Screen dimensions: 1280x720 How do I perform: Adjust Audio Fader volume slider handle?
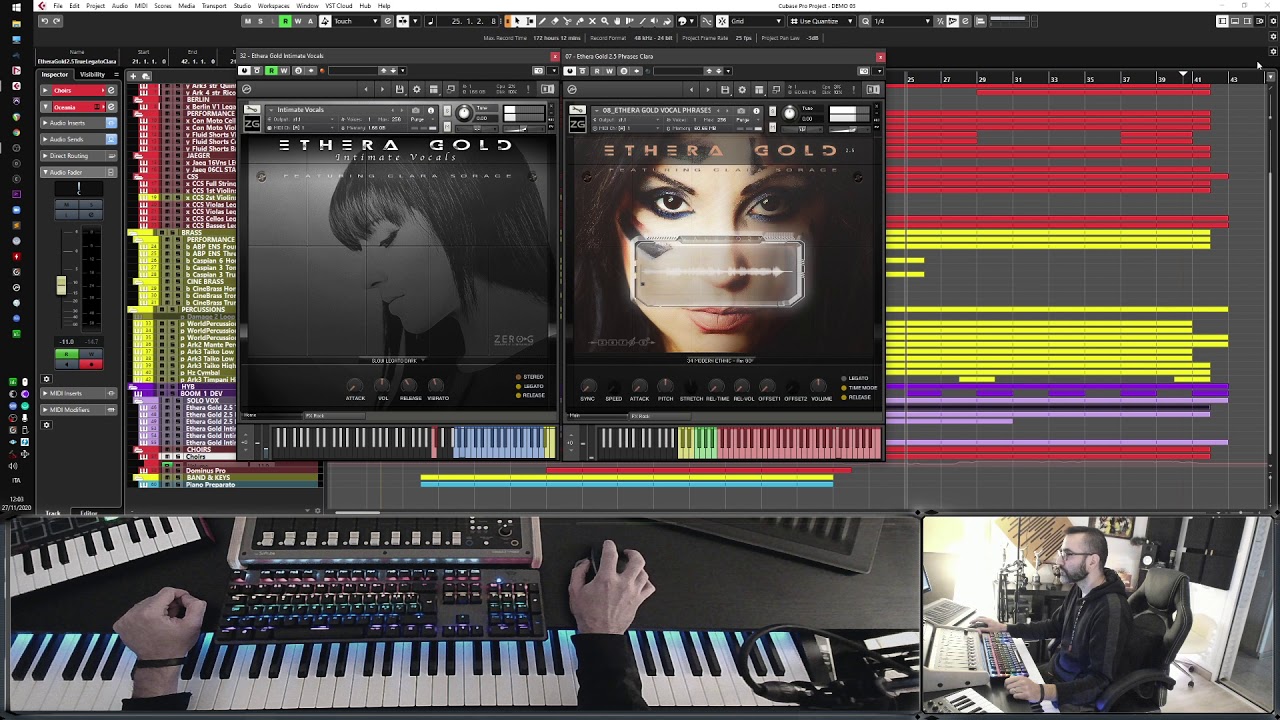[61, 285]
